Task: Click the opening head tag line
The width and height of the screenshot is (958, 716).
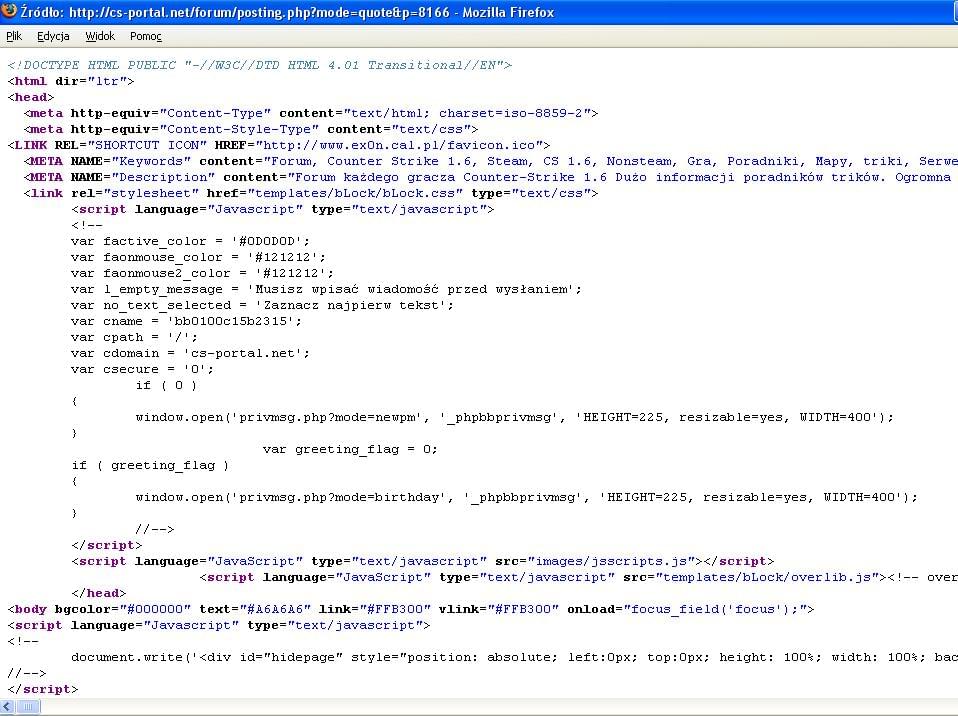Action: tap(31, 97)
